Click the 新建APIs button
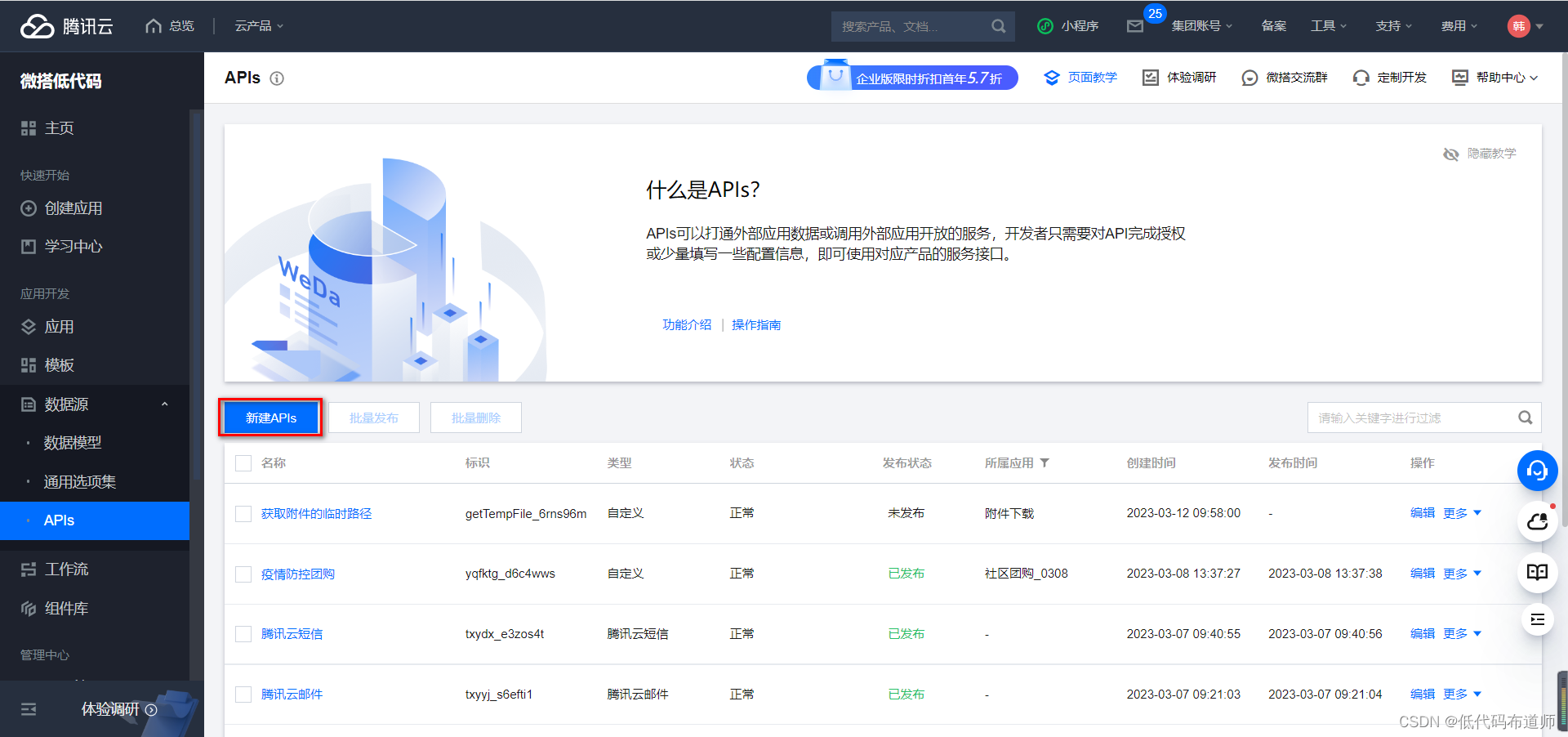This screenshot has height=737, width=1568. coord(271,418)
